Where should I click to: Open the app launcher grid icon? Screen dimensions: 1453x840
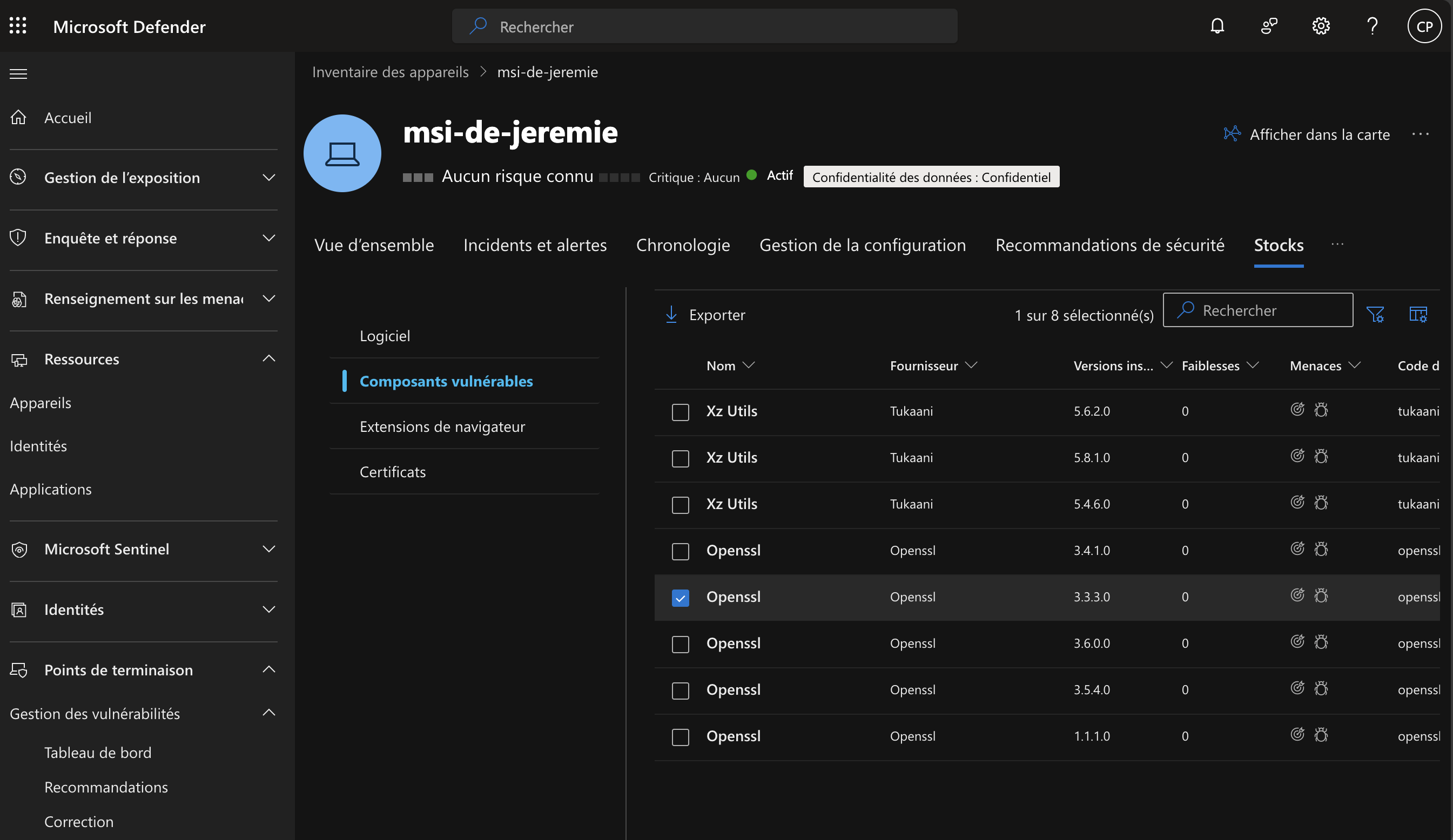[18, 25]
